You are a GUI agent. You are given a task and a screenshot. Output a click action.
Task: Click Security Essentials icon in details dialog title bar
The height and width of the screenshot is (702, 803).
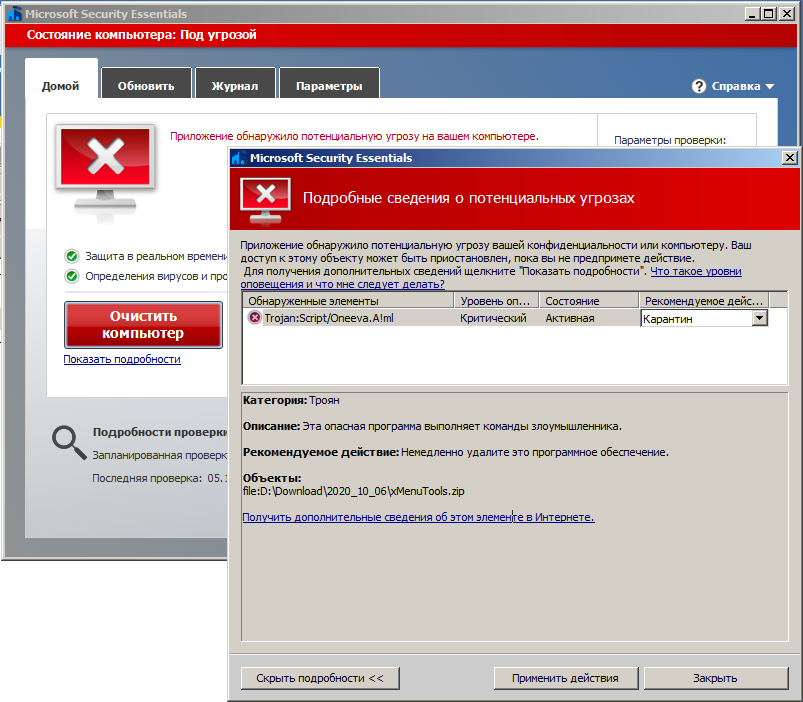coord(238,158)
